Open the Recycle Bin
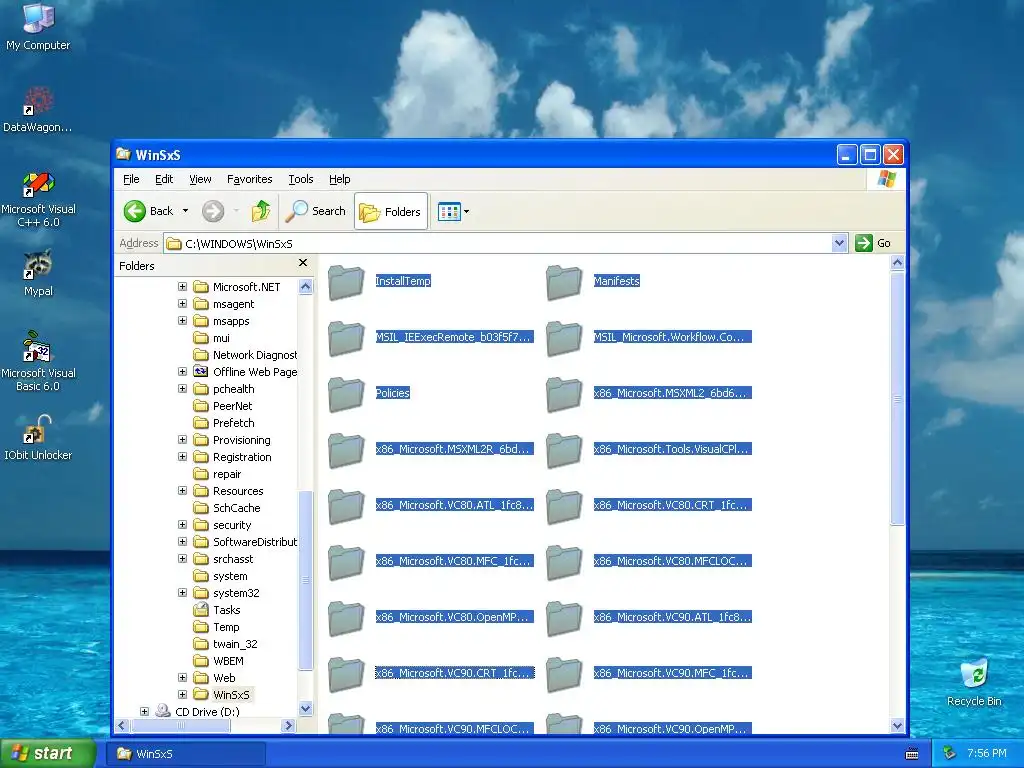 (974, 682)
